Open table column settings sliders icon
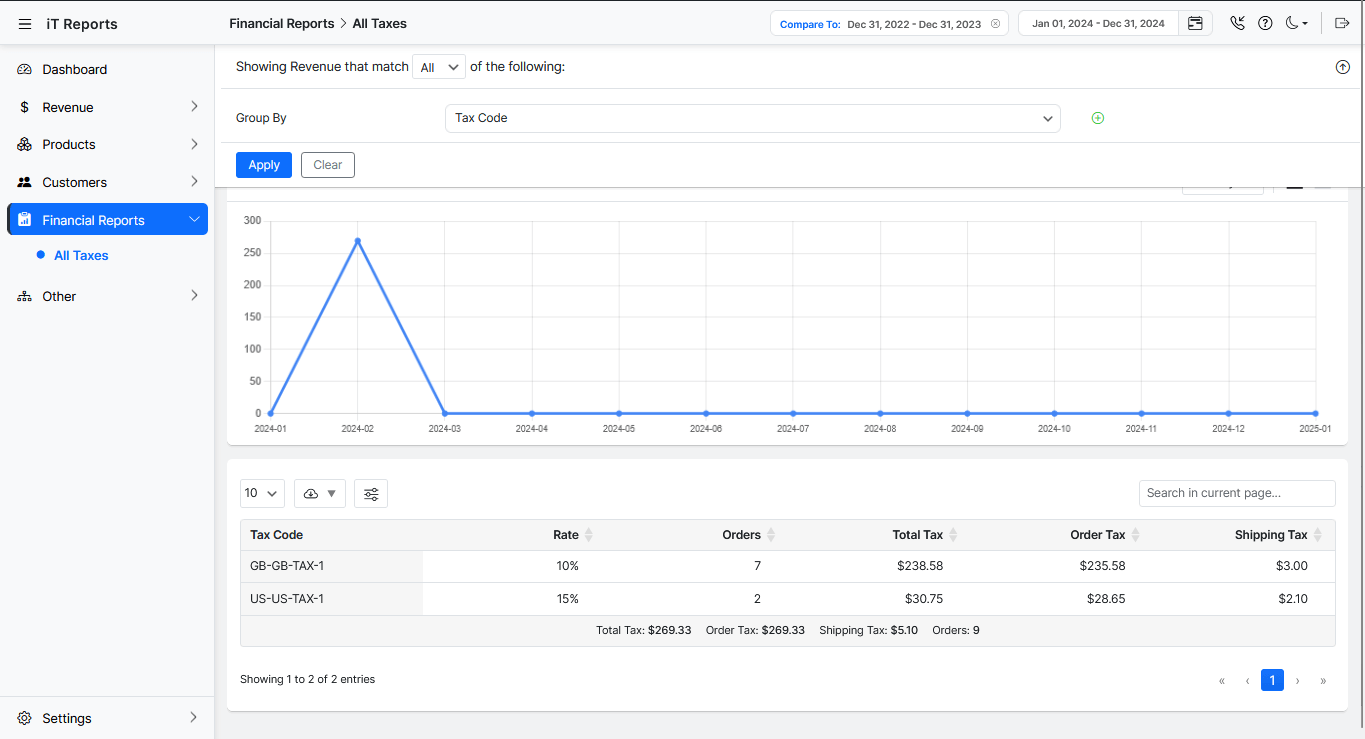1365x739 pixels. pyautogui.click(x=371, y=493)
